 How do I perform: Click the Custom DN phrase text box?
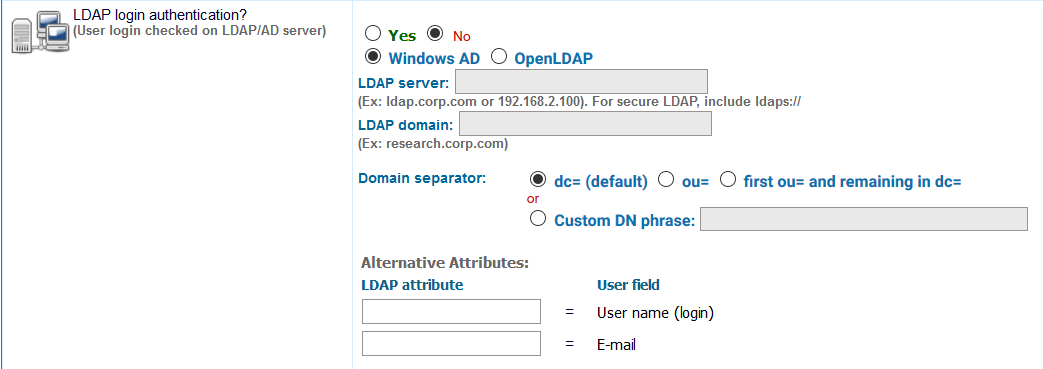coord(864,219)
